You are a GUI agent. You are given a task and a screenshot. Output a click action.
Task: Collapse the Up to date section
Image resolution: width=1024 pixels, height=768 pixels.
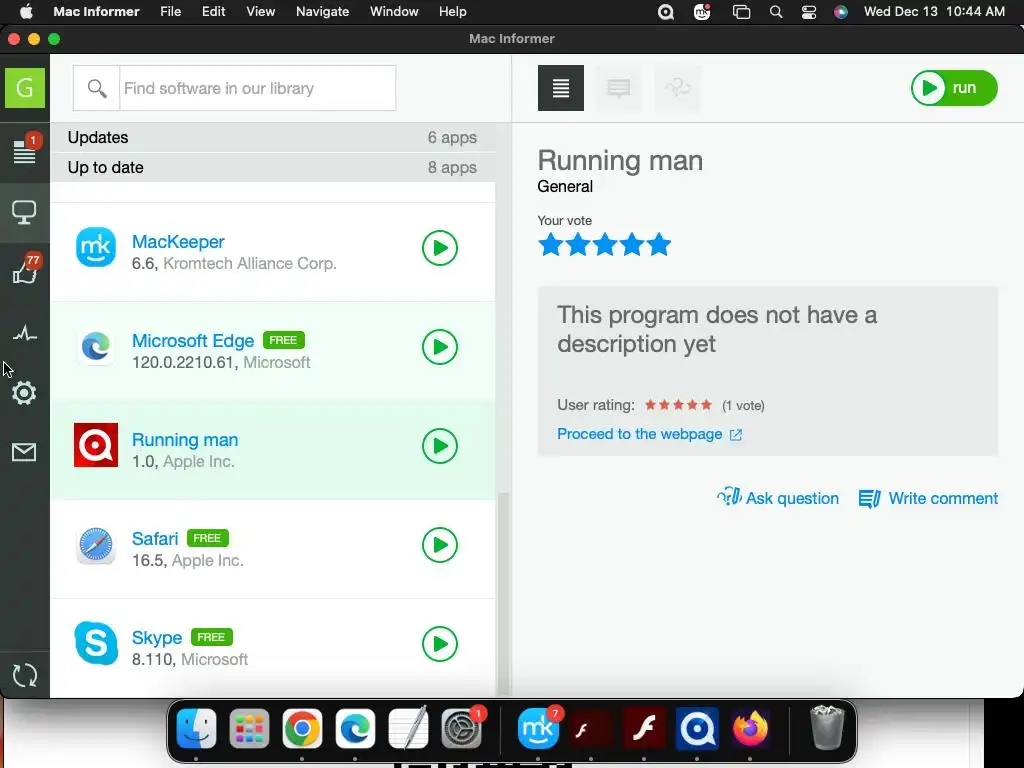tap(272, 167)
